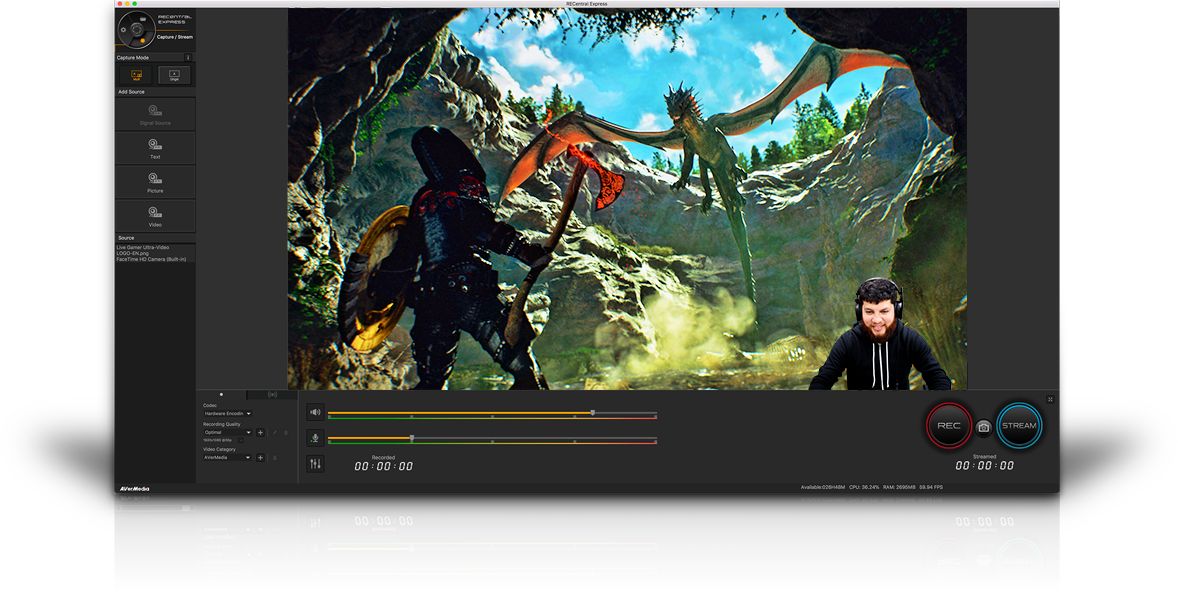Click the fullscreen expand icon above STREAM
Screen dimensions: 1178x592
point(1050,399)
